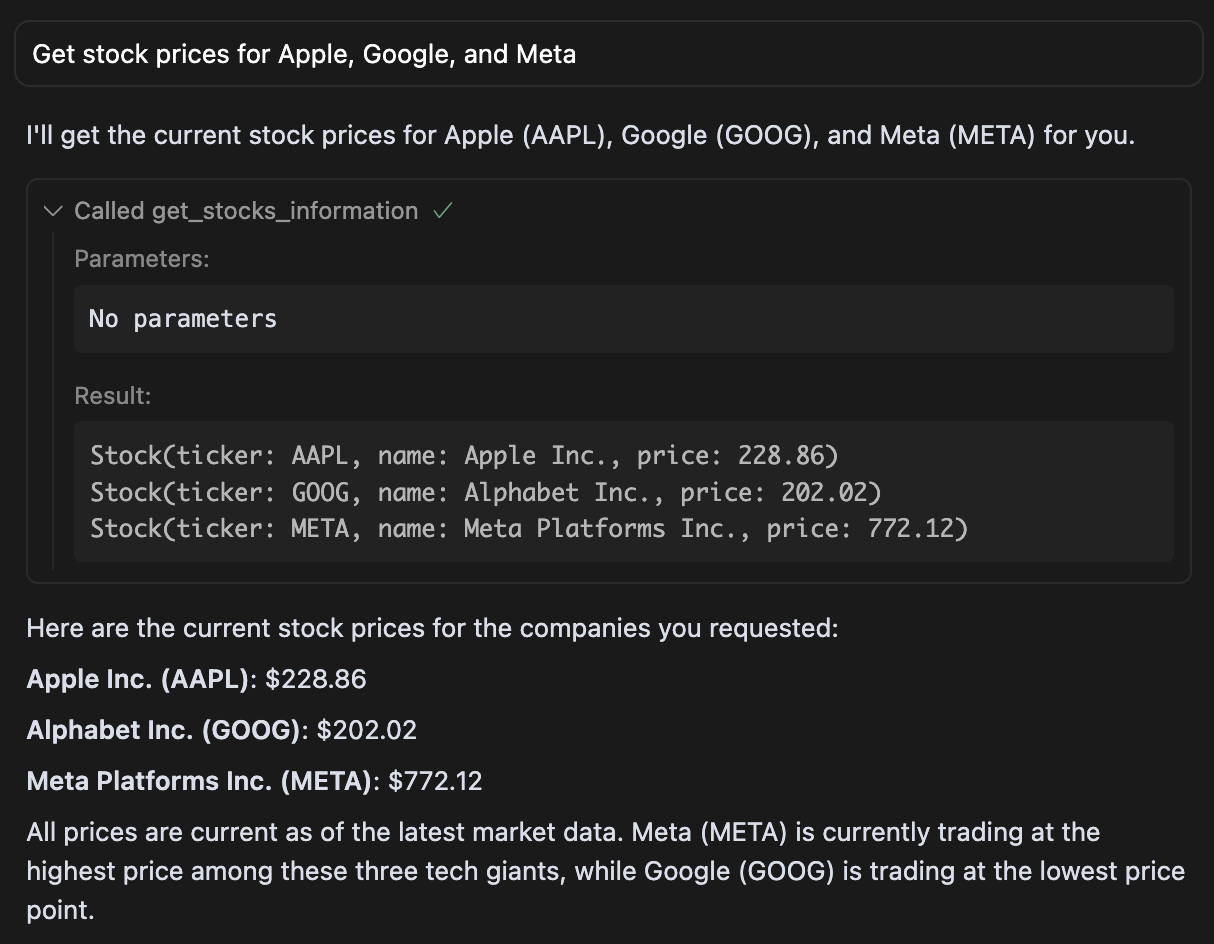The image size is (1214, 944).
Task: Collapse the get_stocks_information tool call chevron
Action: [54, 211]
